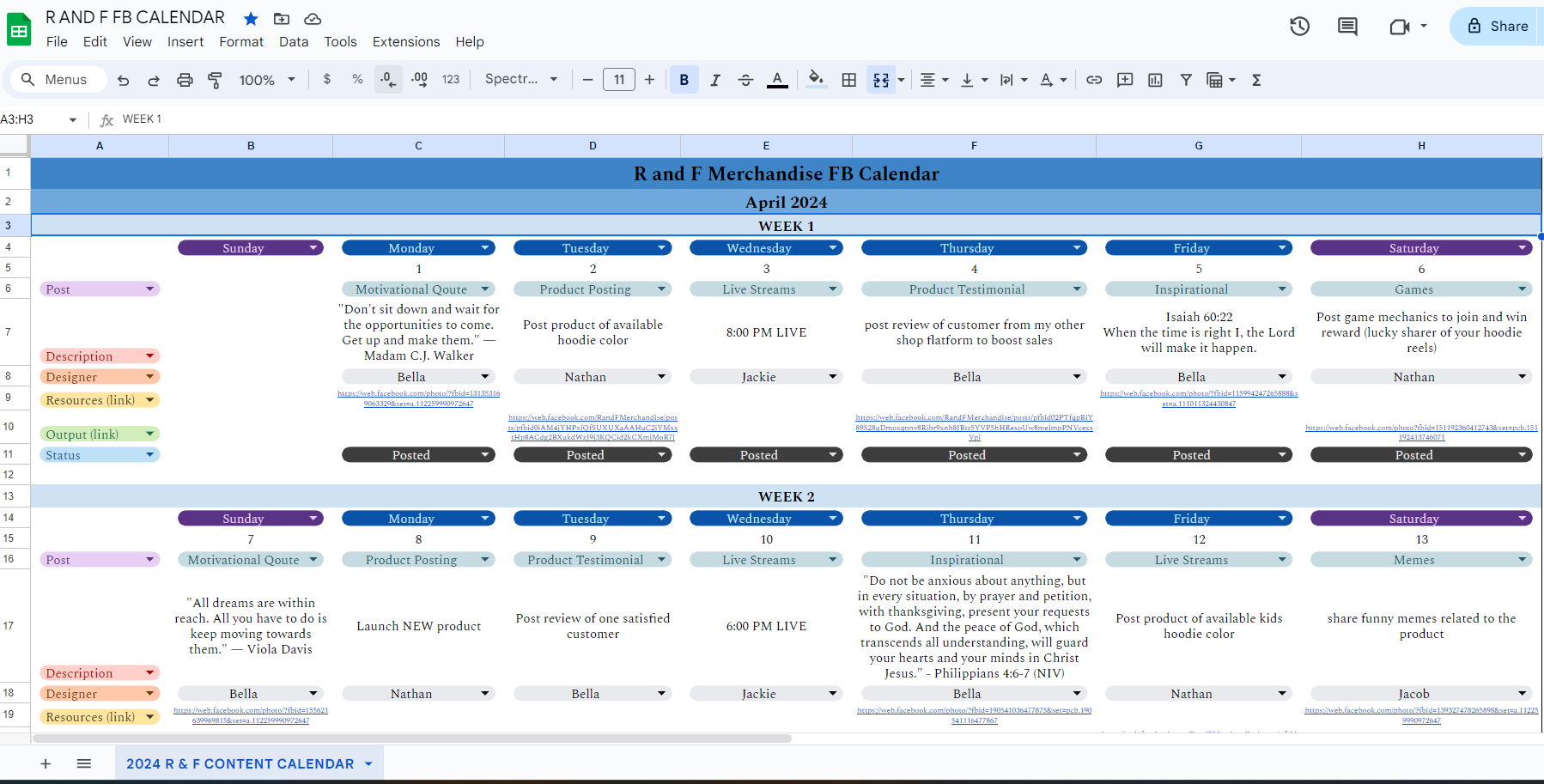
Task: Add a new sheet with plus icon
Action: click(46, 763)
